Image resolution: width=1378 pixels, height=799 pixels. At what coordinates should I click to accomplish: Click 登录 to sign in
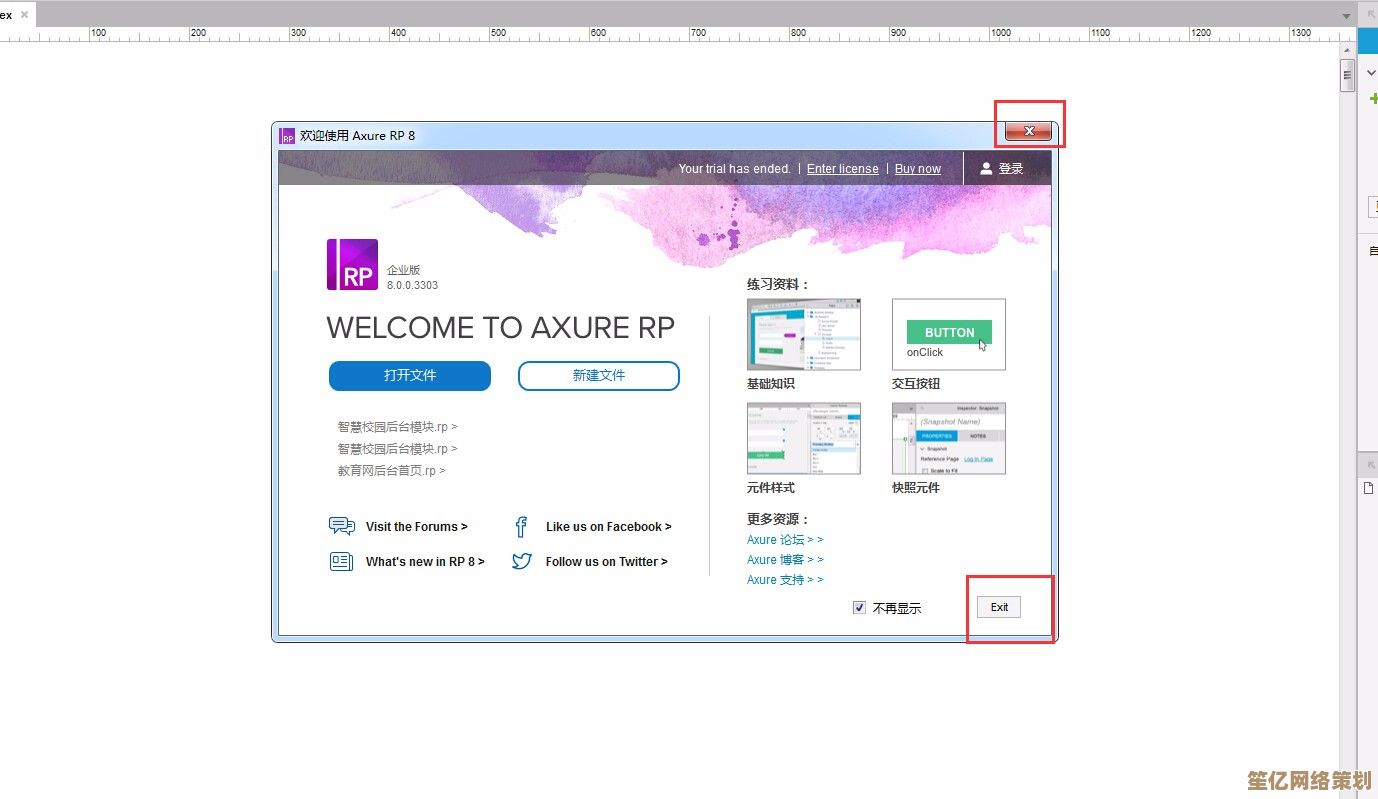(x=1011, y=169)
